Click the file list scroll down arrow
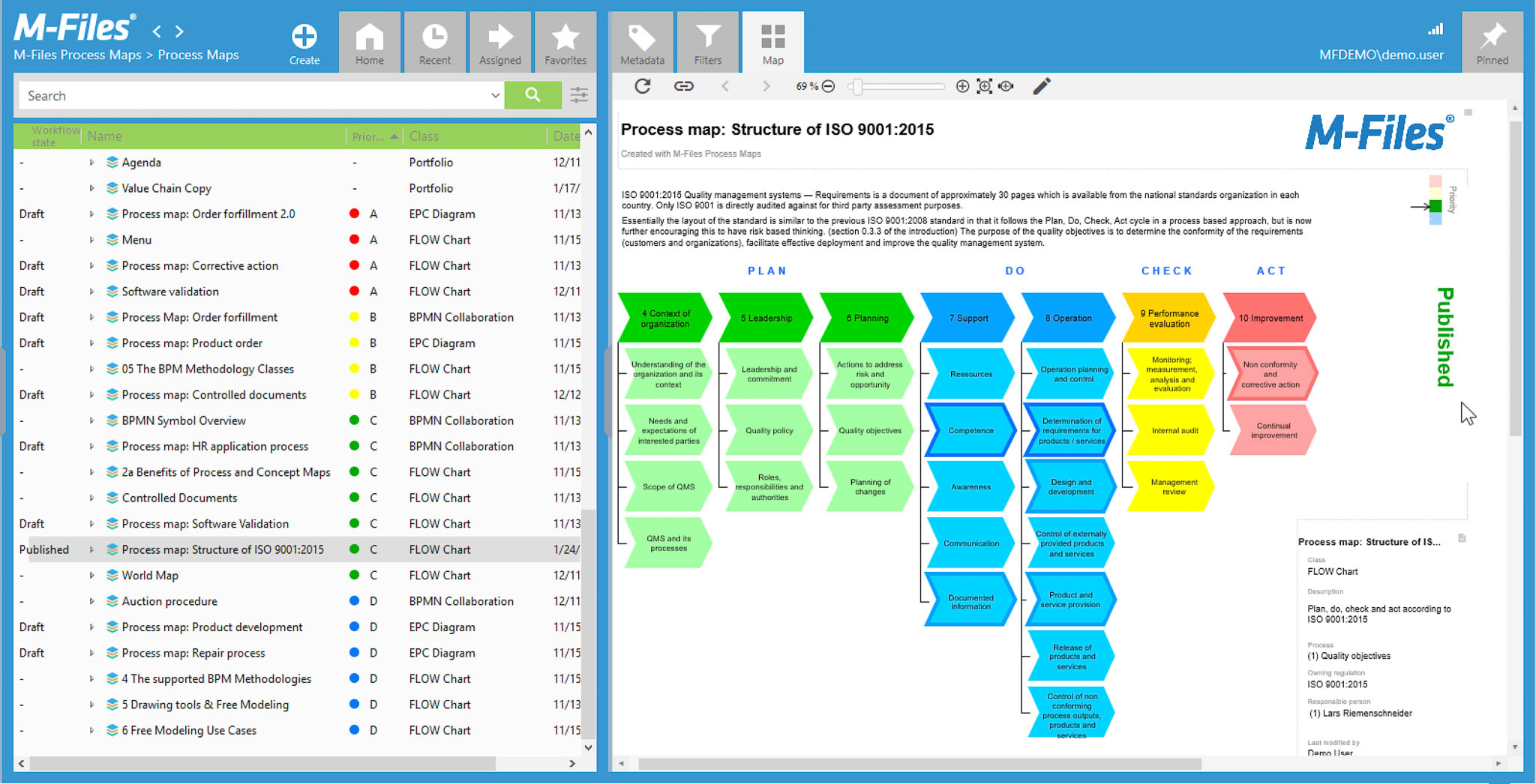 pos(588,747)
